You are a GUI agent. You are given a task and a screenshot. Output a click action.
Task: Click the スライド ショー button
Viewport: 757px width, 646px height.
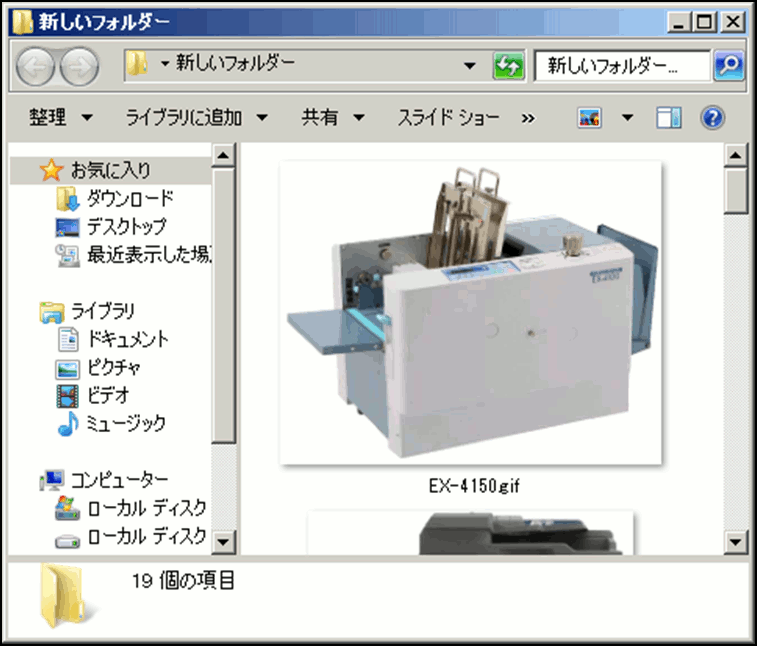point(449,118)
